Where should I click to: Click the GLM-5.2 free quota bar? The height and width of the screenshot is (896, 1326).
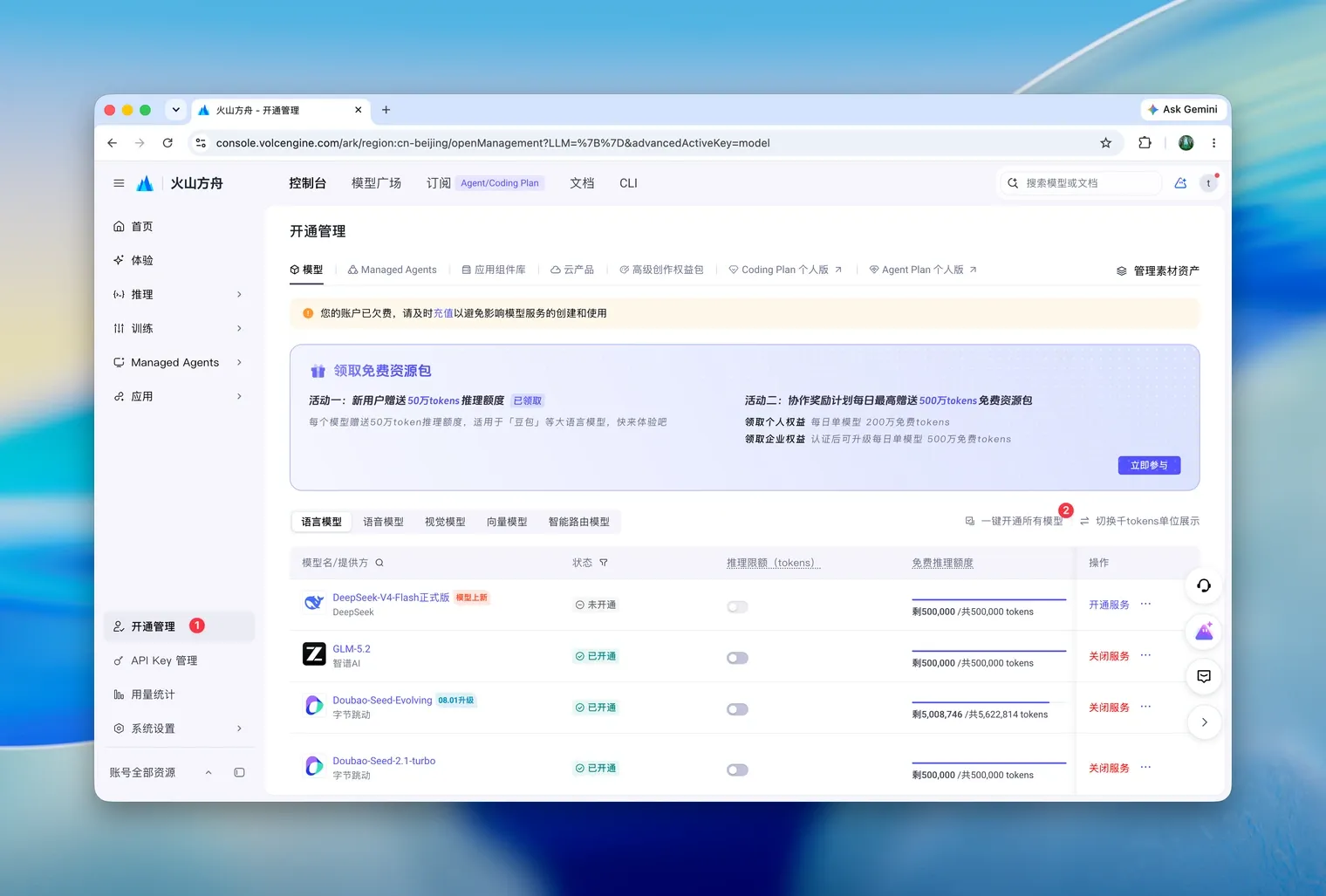tap(989, 651)
